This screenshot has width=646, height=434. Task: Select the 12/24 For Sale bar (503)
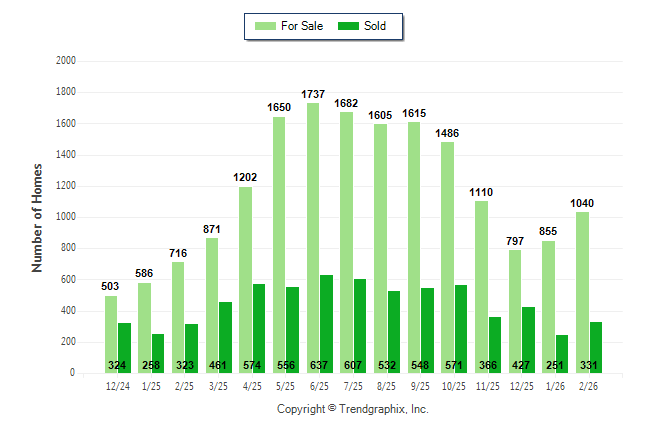pyautogui.click(x=111, y=334)
